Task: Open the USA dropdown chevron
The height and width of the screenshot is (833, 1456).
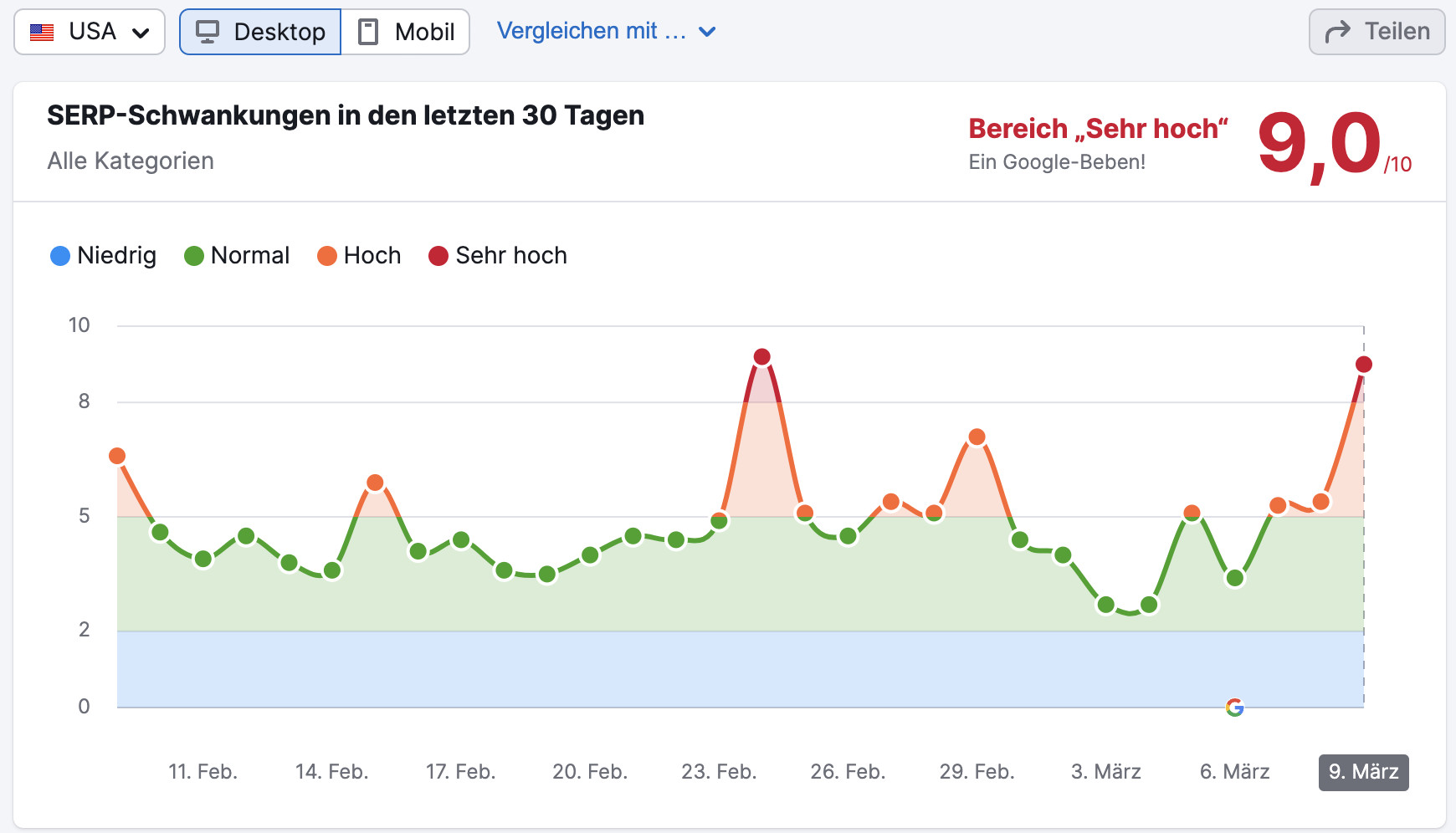Action: [x=141, y=31]
